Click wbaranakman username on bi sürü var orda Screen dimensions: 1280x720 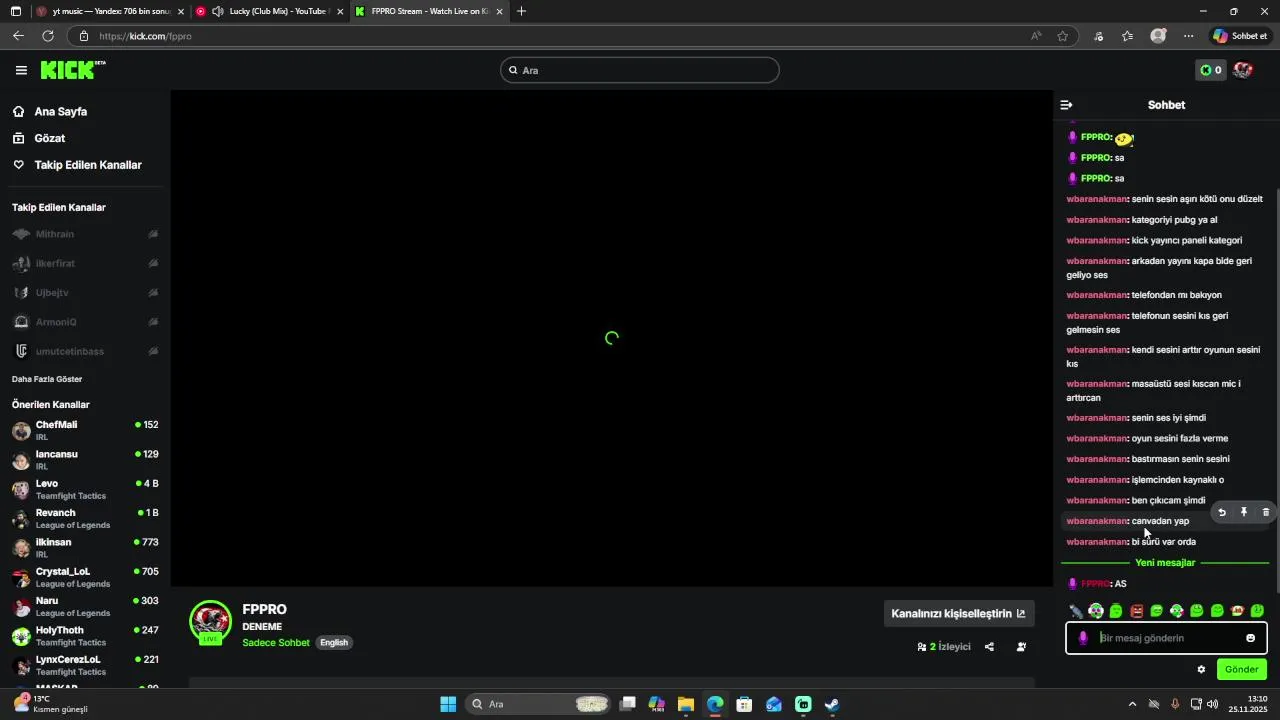coord(1096,542)
